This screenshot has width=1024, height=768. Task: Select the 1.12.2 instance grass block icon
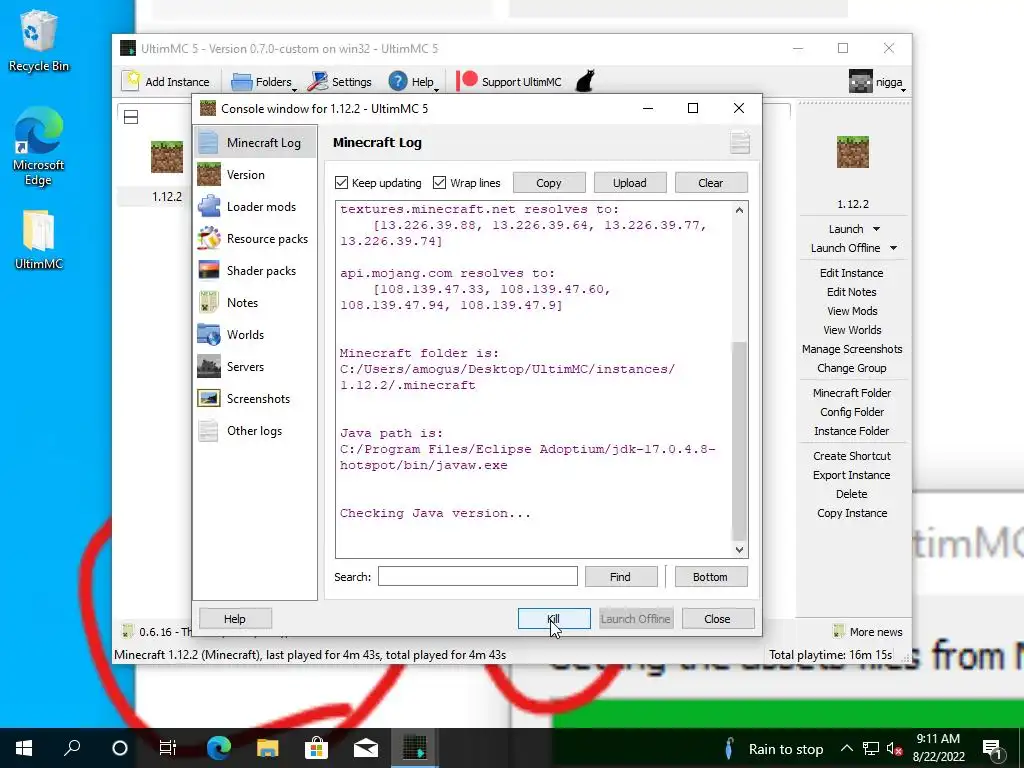click(167, 157)
